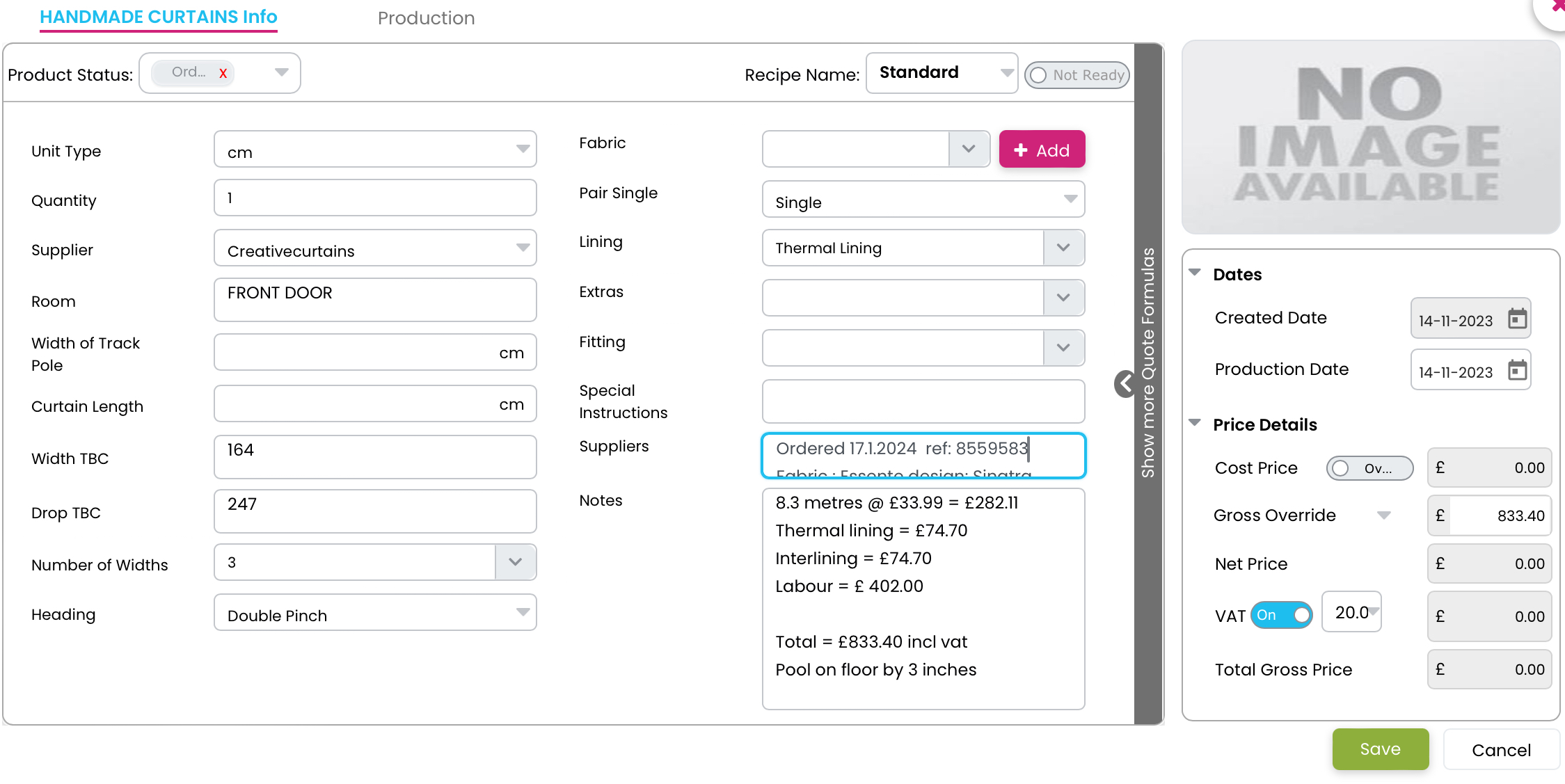Open the Lining dropdown chevron

pyautogui.click(x=1063, y=248)
